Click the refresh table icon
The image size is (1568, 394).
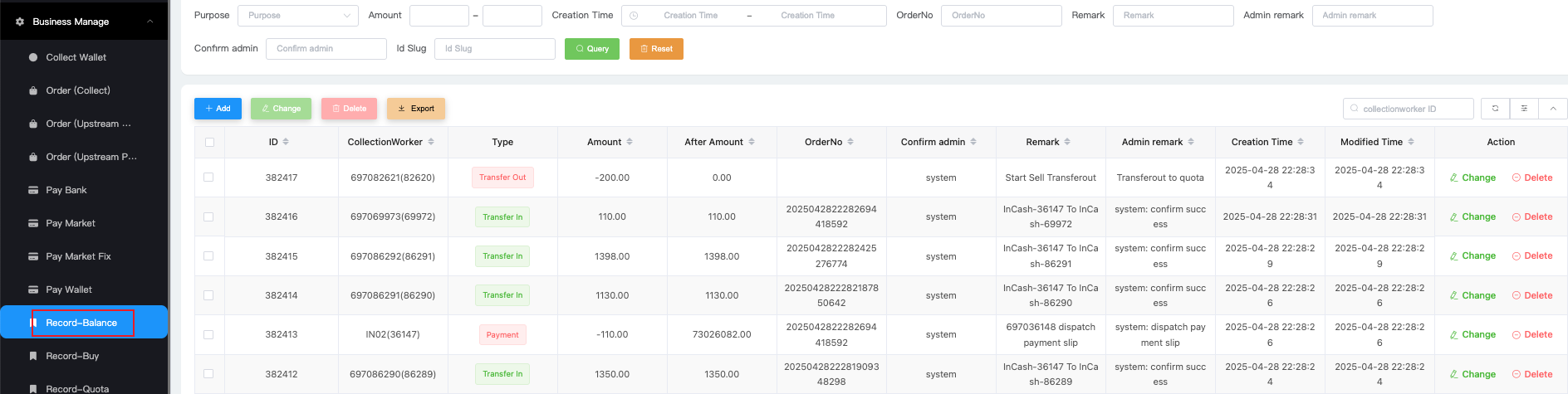(1495, 109)
